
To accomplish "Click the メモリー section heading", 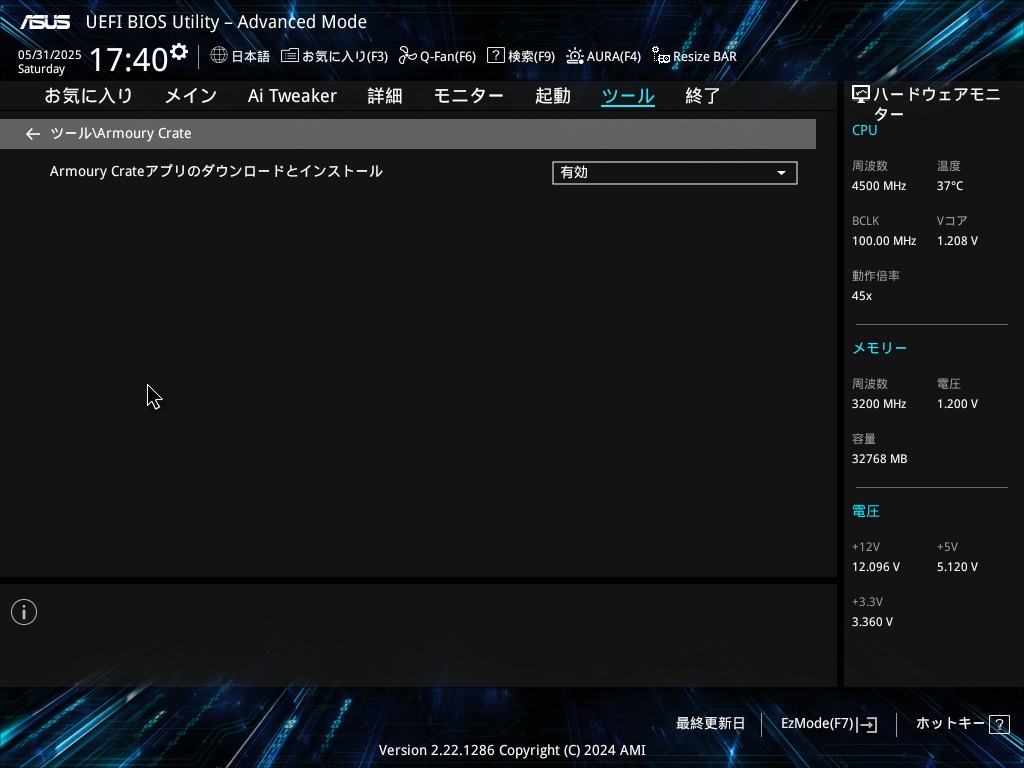I will [x=880, y=348].
